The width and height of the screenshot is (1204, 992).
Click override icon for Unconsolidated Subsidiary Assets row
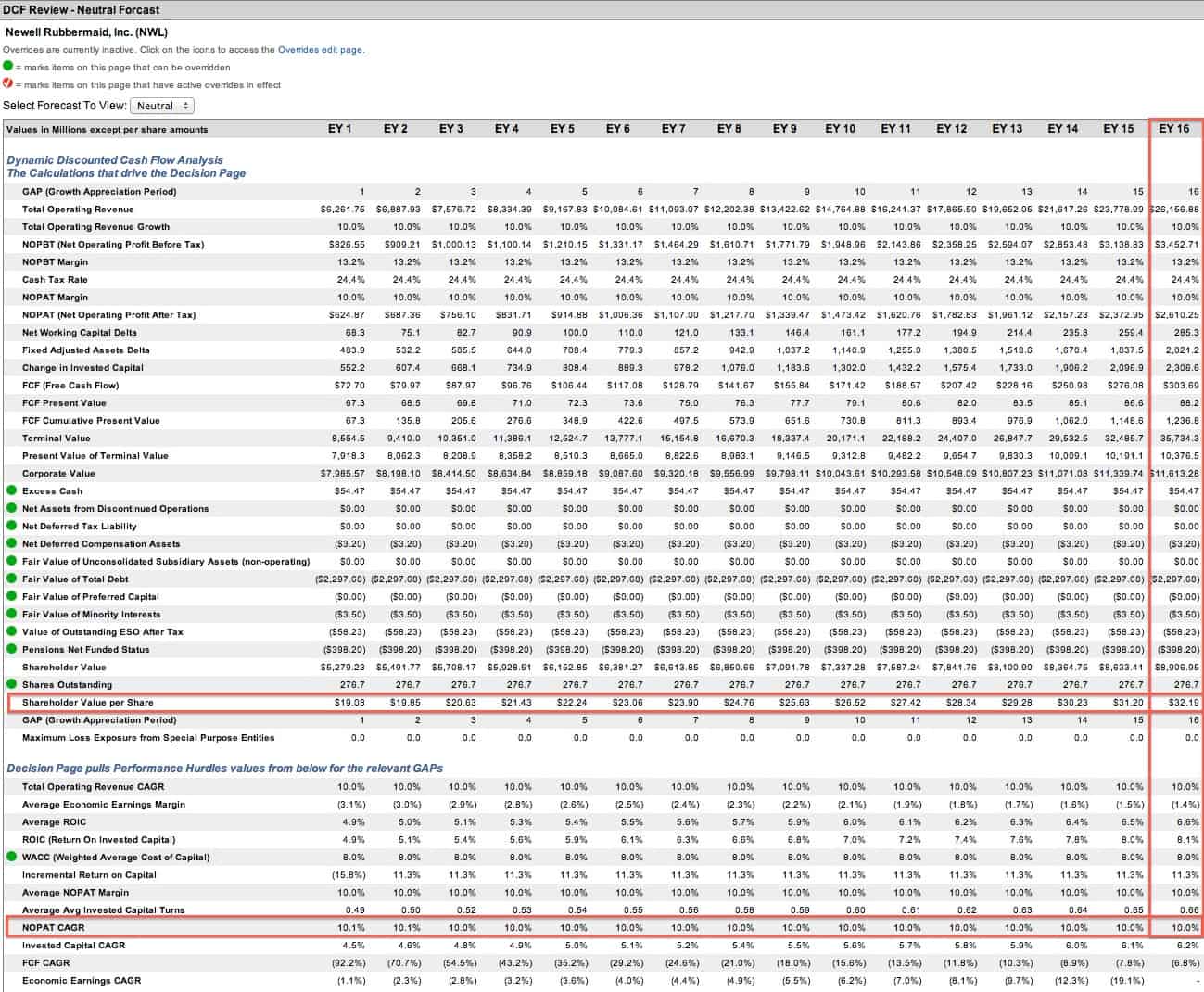(x=11, y=561)
